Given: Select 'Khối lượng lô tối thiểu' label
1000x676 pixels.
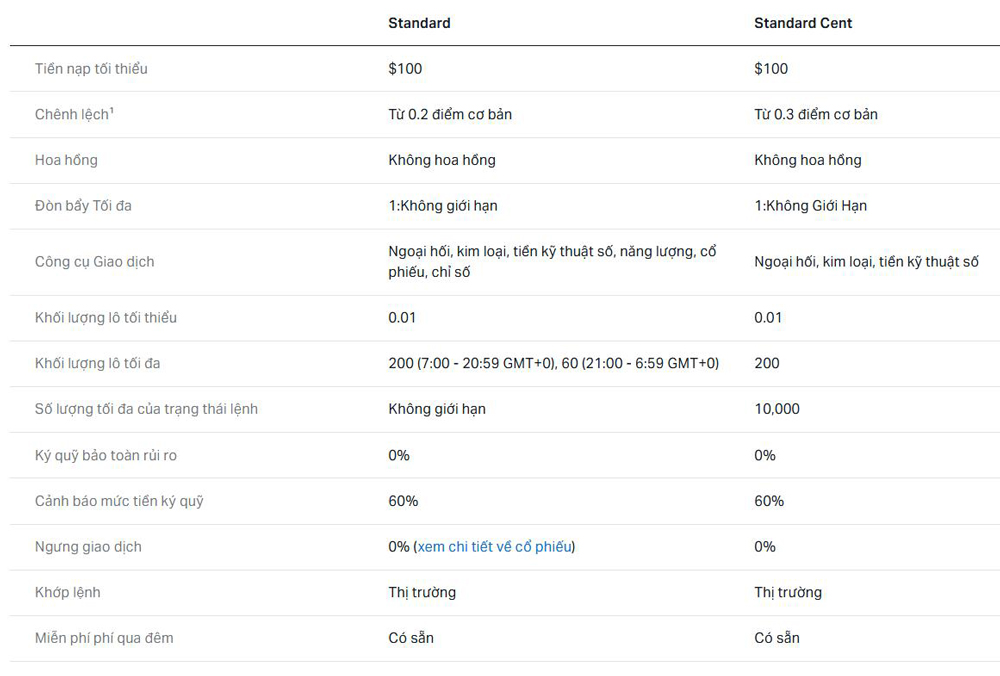Looking at the screenshot, I should 105,318.
